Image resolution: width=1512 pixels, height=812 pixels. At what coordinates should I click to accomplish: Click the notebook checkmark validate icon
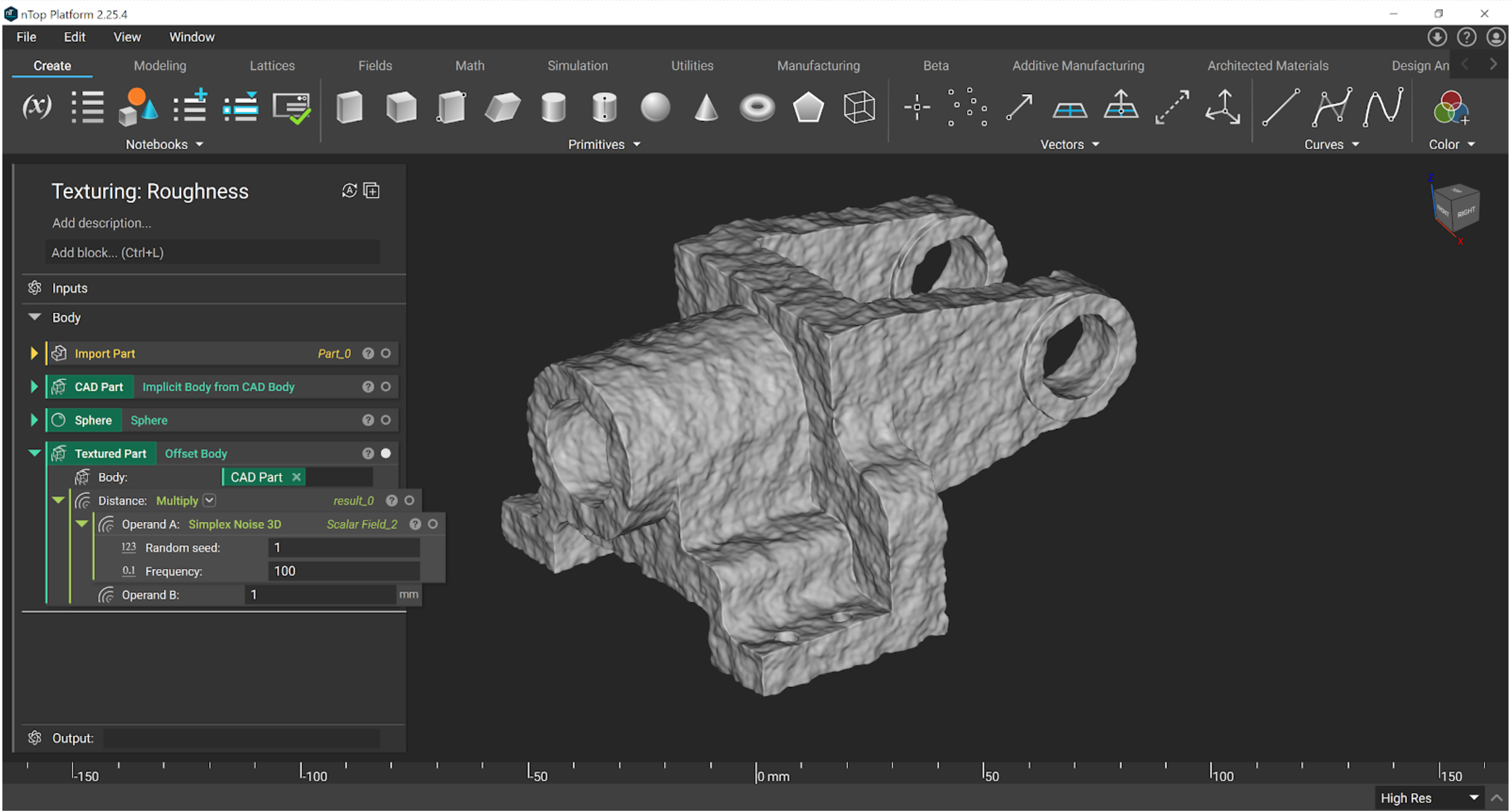click(291, 108)
